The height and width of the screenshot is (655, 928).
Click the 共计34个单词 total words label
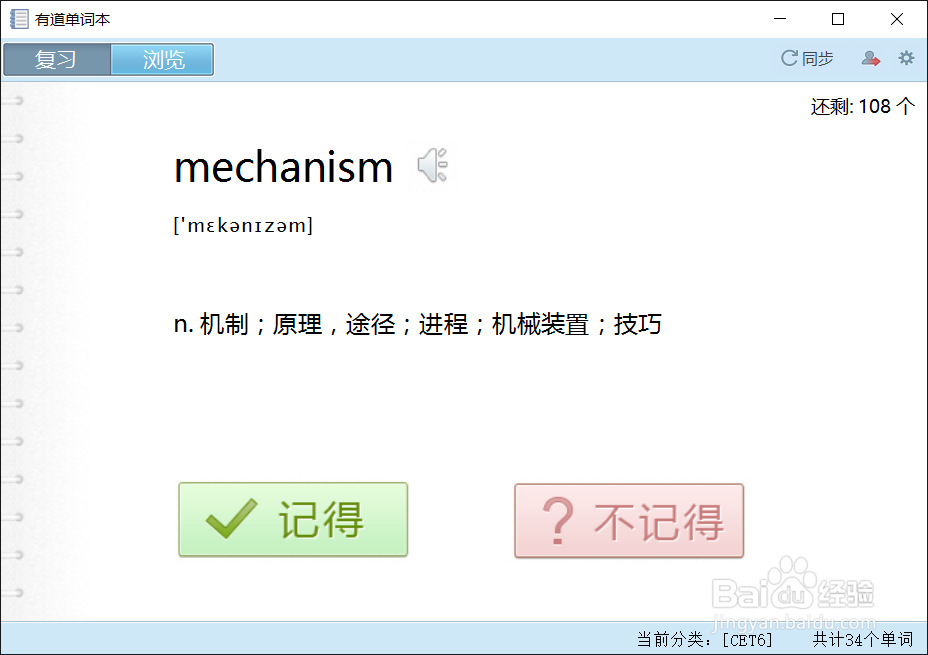tap(862, 640)
